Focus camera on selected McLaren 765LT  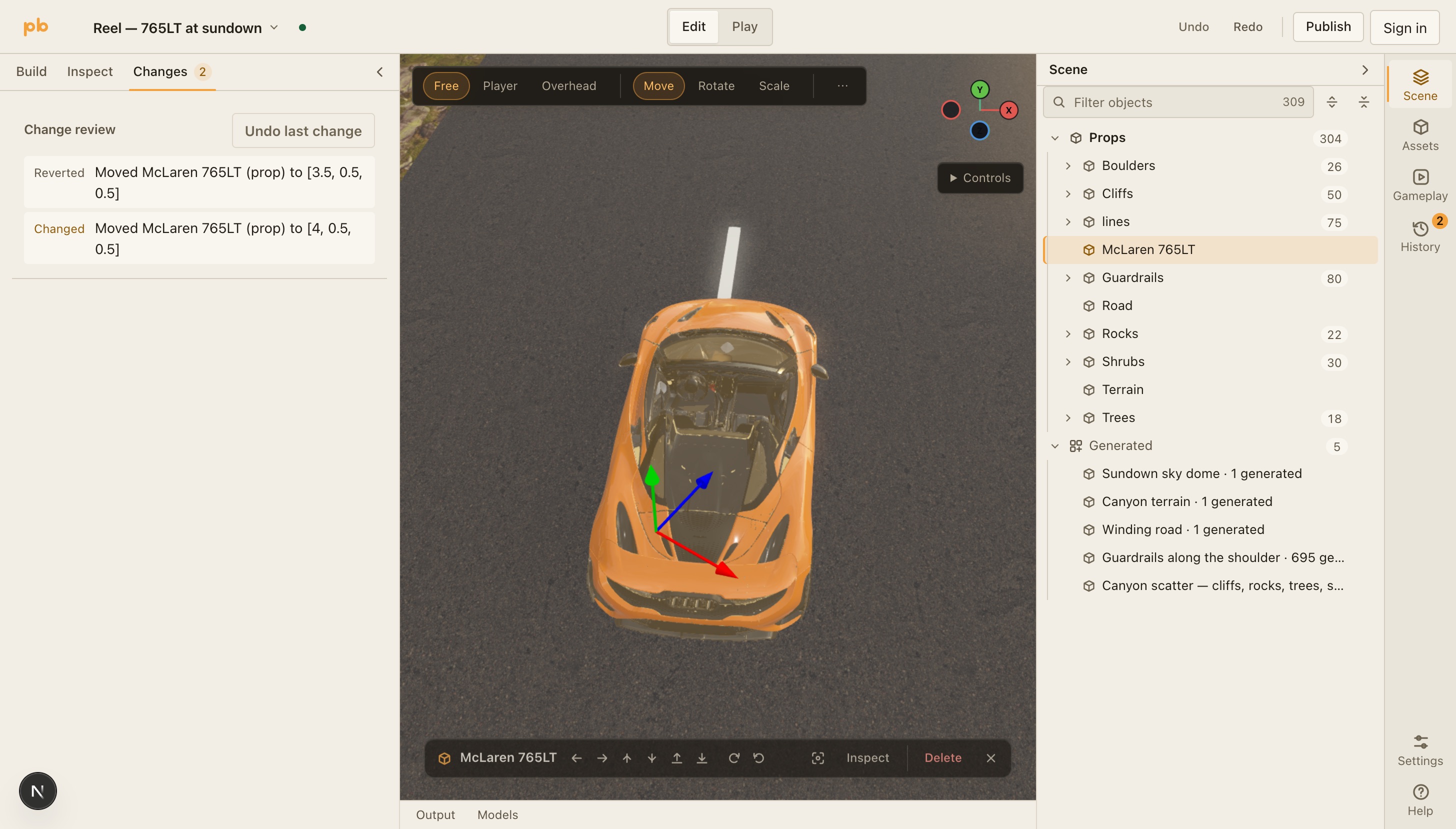click(817, 758)
